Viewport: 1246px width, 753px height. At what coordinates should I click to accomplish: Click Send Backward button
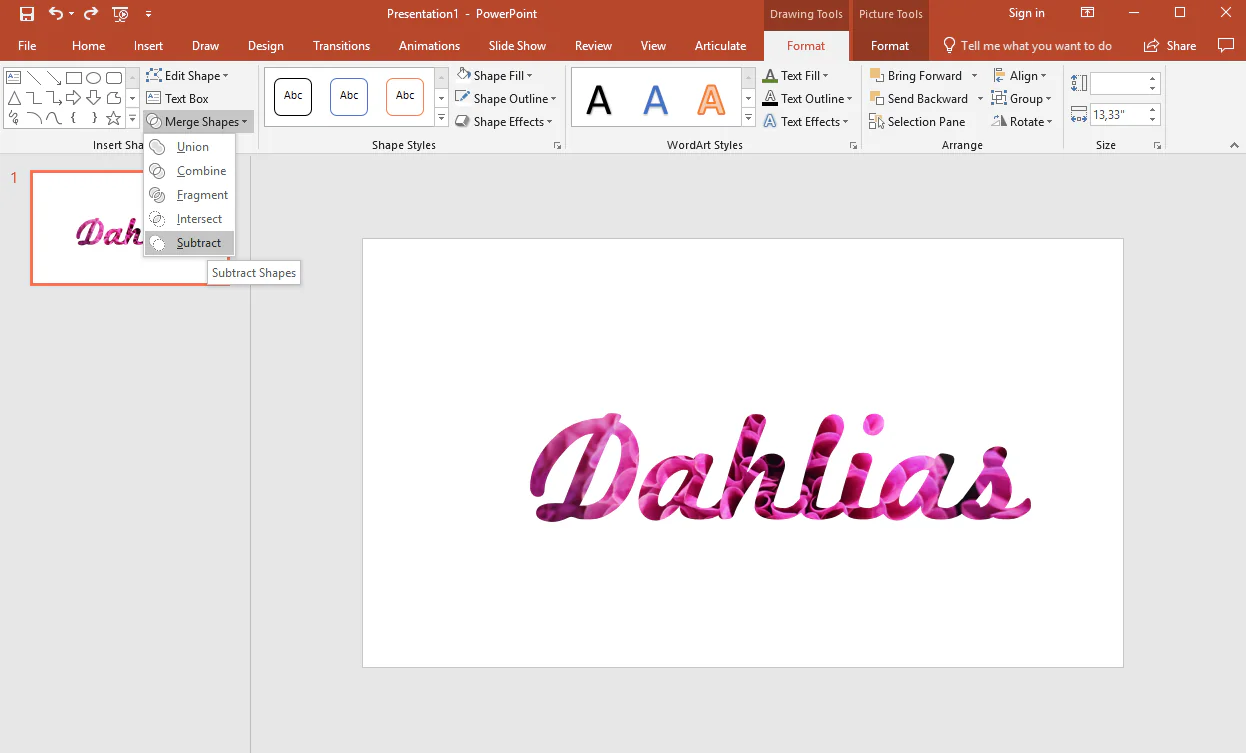point(918,98)
